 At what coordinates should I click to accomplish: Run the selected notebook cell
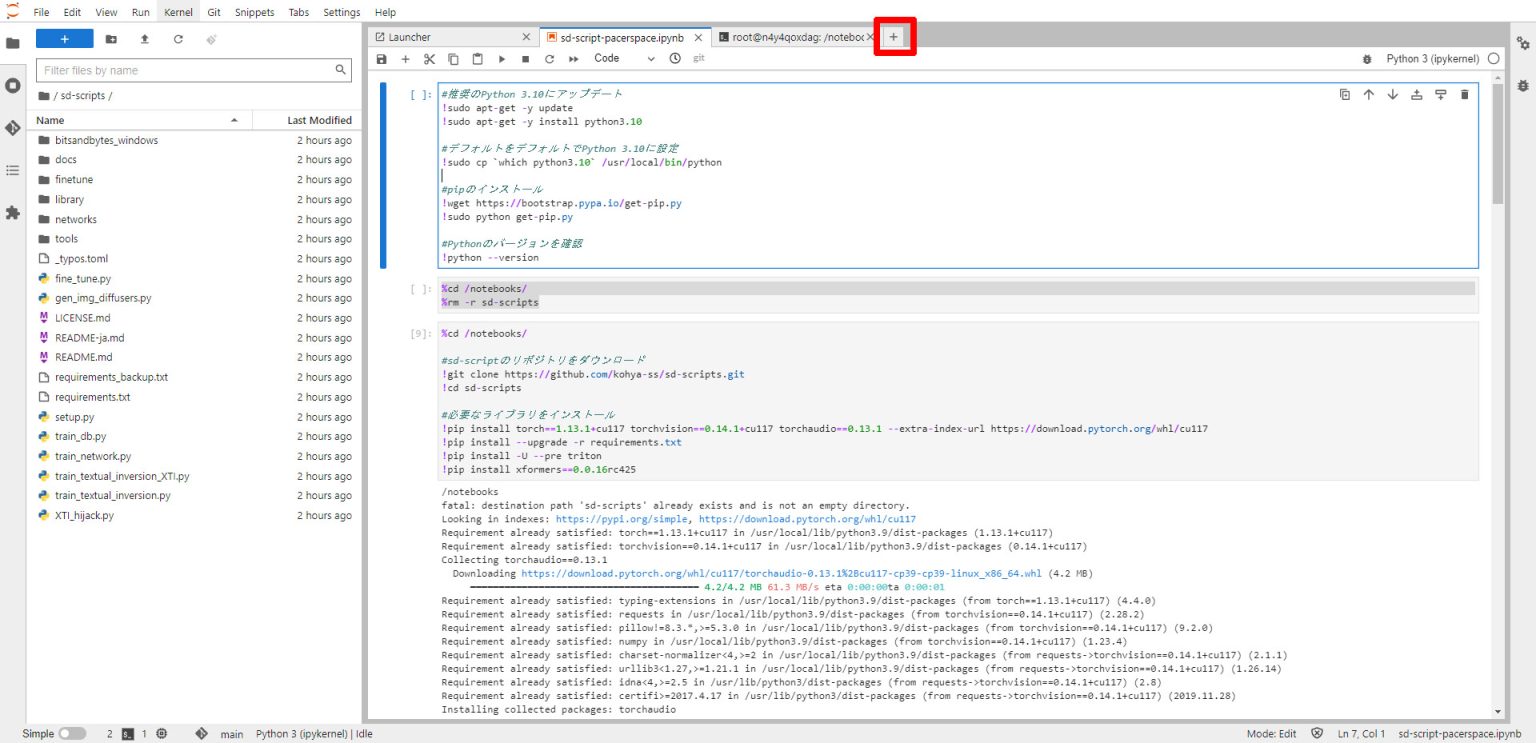(x=500, y=58)
